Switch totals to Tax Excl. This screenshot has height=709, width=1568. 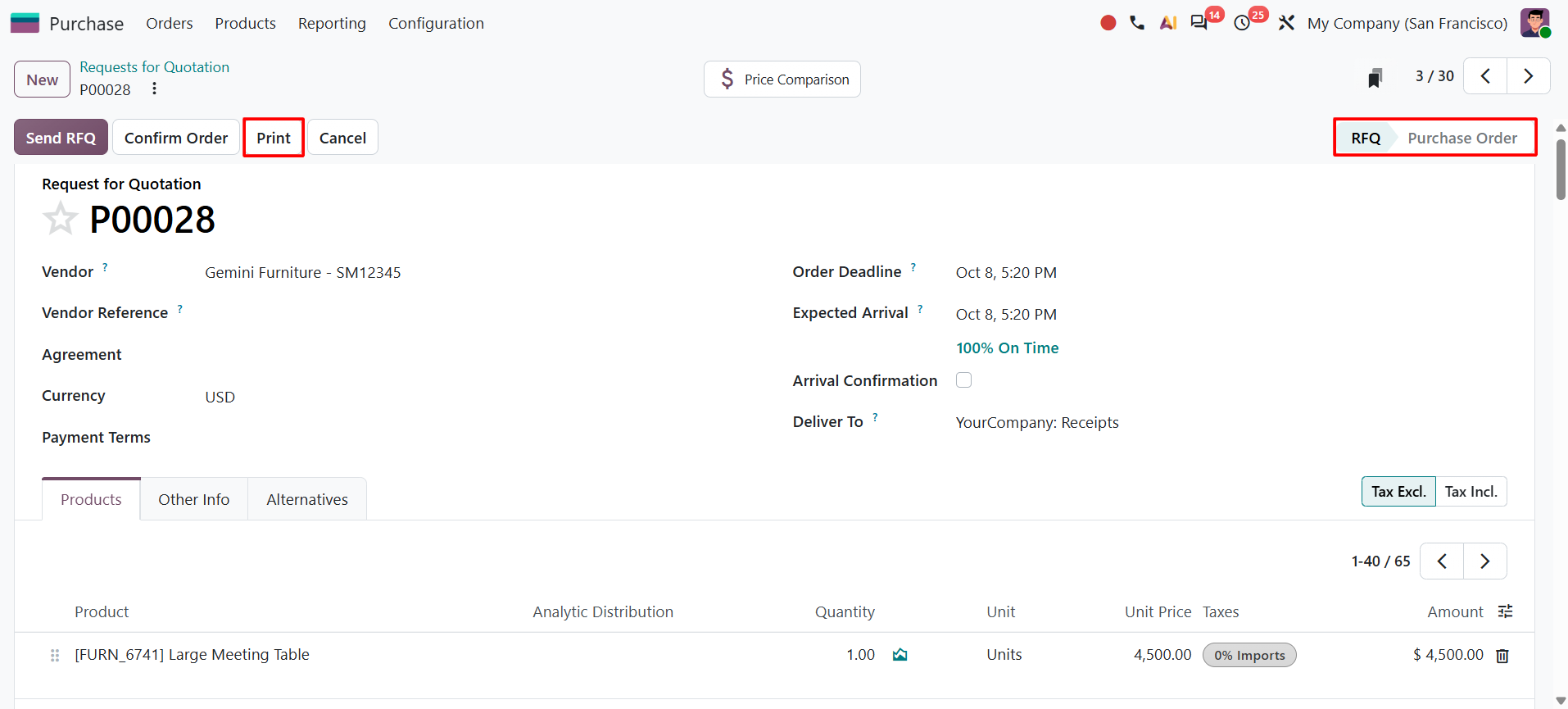(x=1398, y=492)
